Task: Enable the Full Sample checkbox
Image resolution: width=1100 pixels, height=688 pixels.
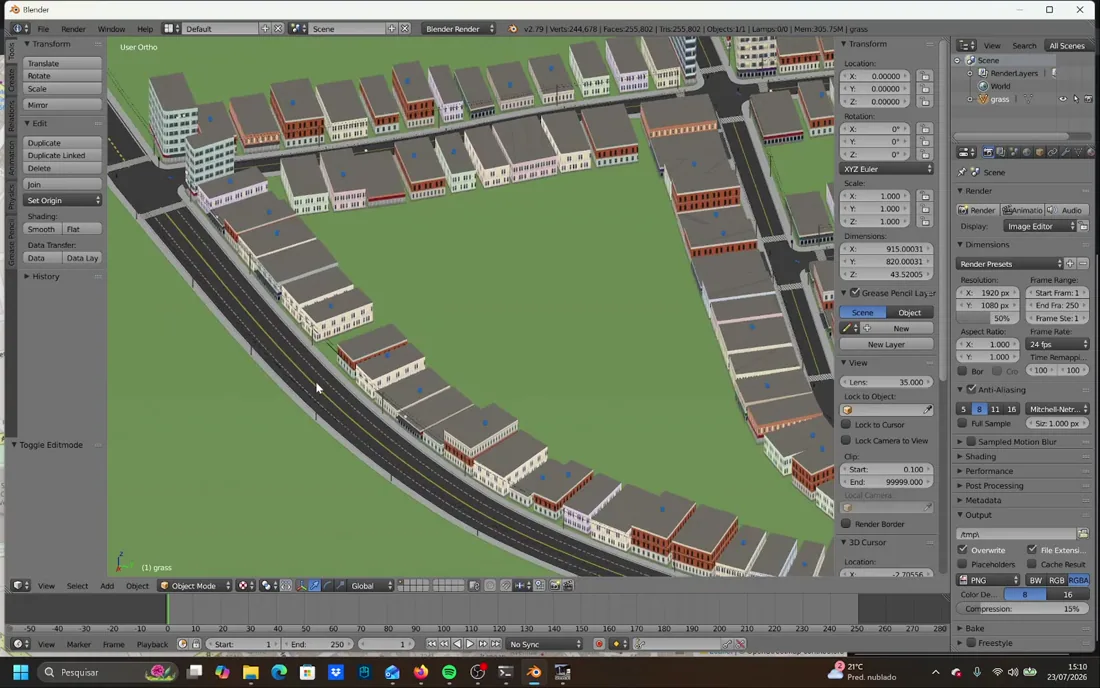Action: pos(962,424)
